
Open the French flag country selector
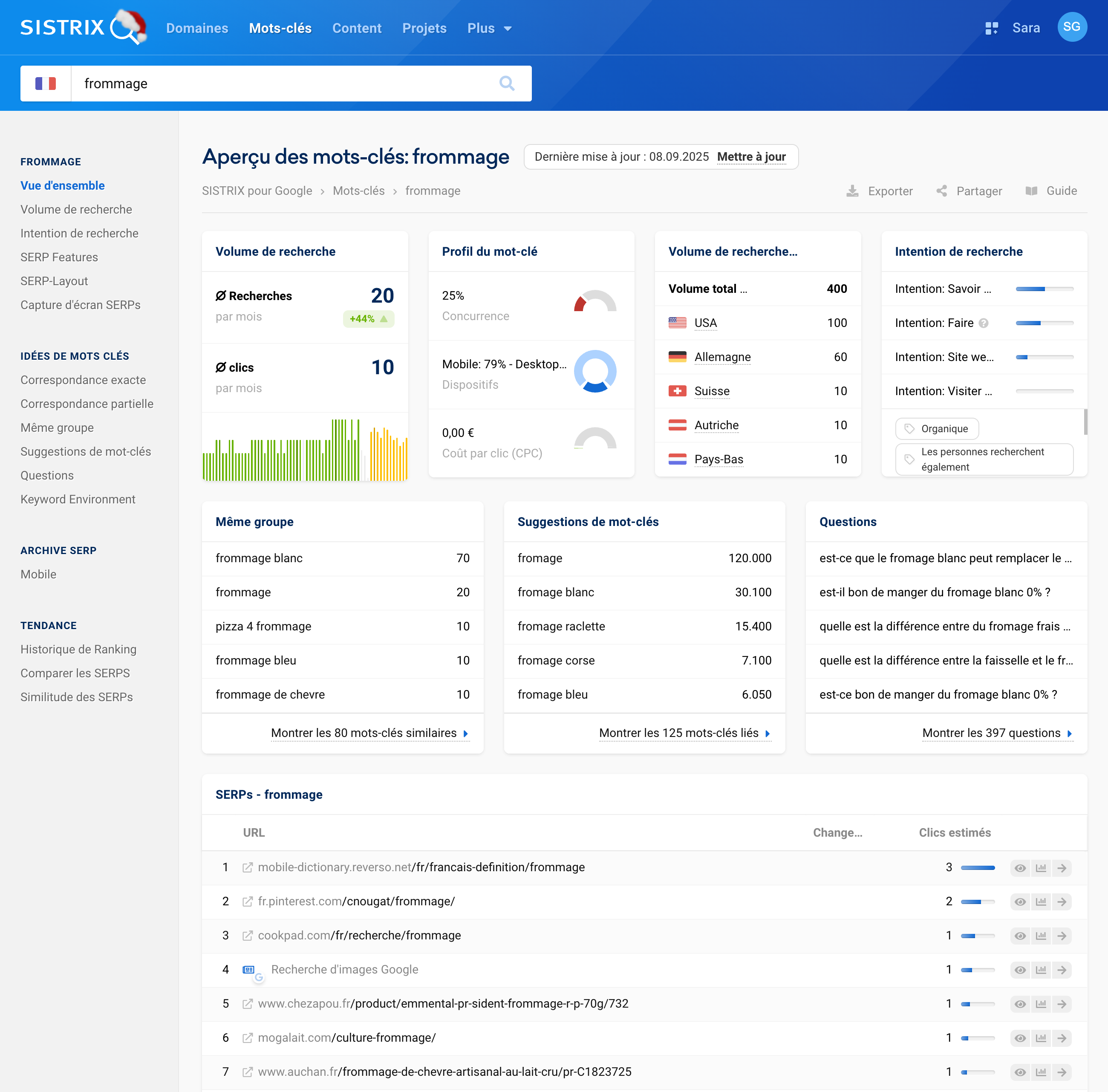(x=46, y=84)
